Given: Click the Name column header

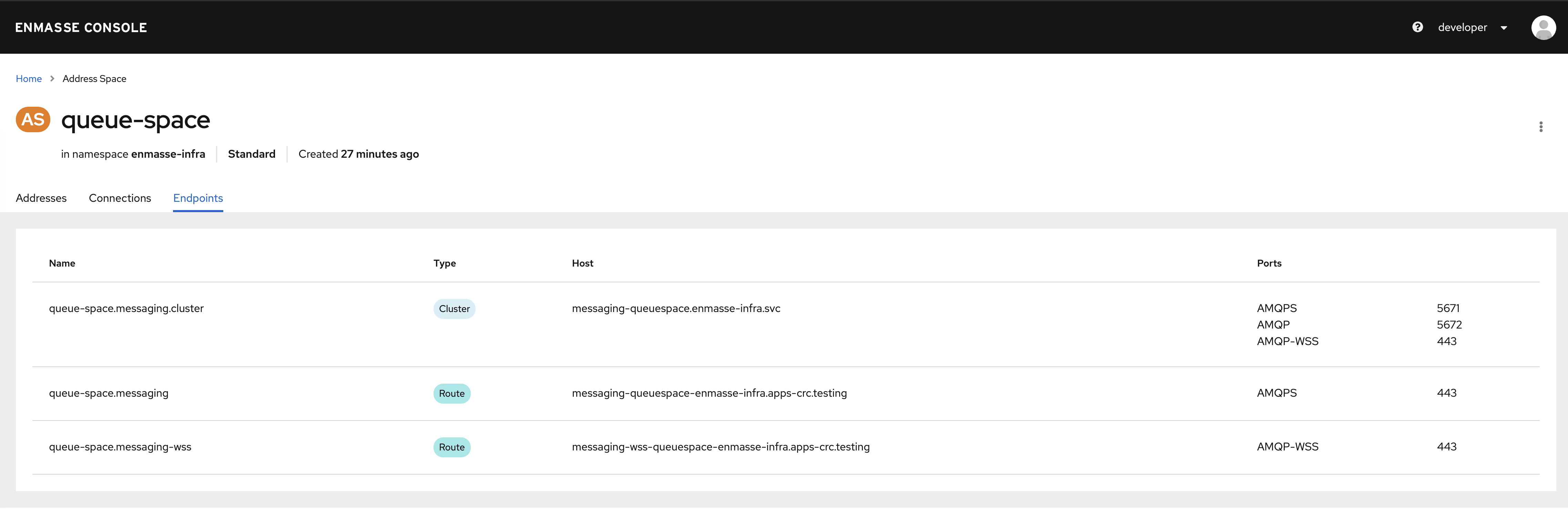Looking at the screenshot, I should (62, 263).
